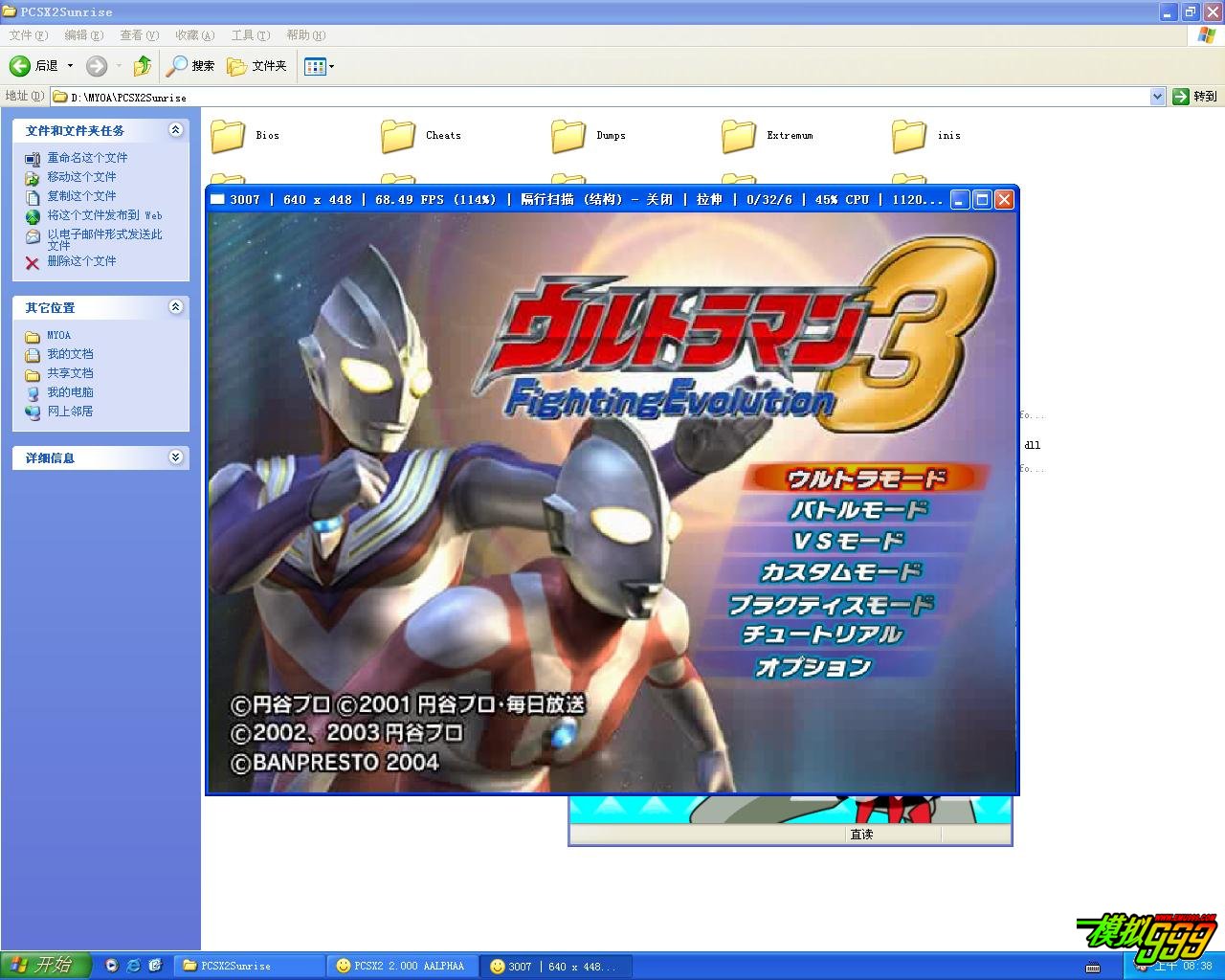Expand the address bar dropdown arrow
Screen dimensions: 1225x980
(1157, 97)
